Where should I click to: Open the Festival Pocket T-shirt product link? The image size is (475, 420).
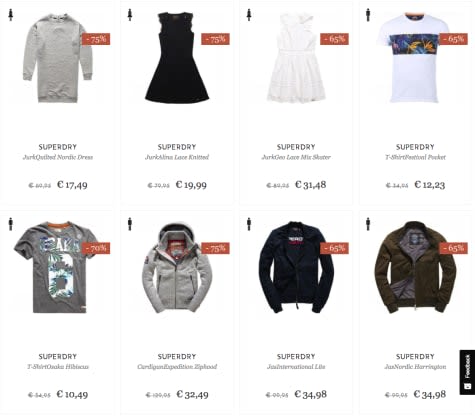point(415,157)
